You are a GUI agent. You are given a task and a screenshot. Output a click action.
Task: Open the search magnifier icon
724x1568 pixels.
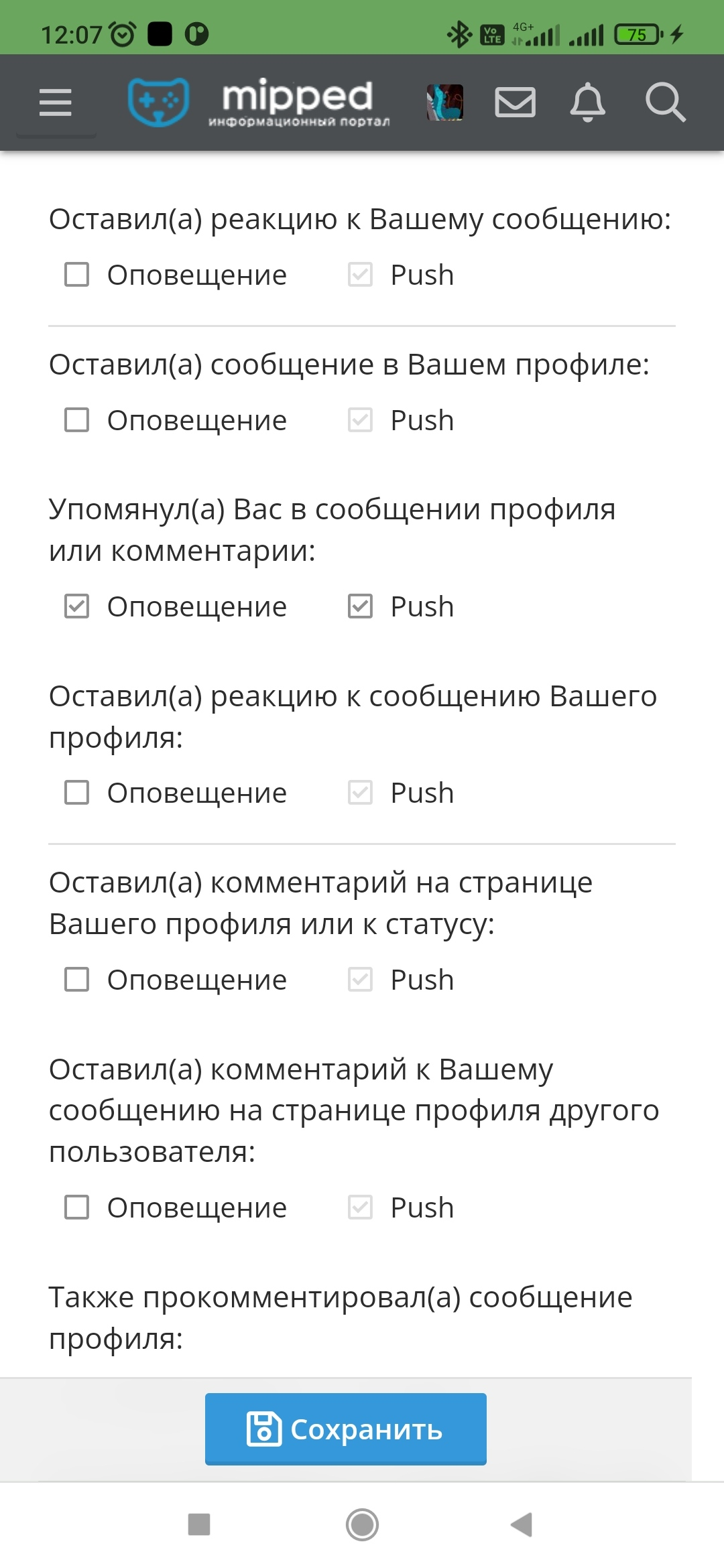coord(665,103)
